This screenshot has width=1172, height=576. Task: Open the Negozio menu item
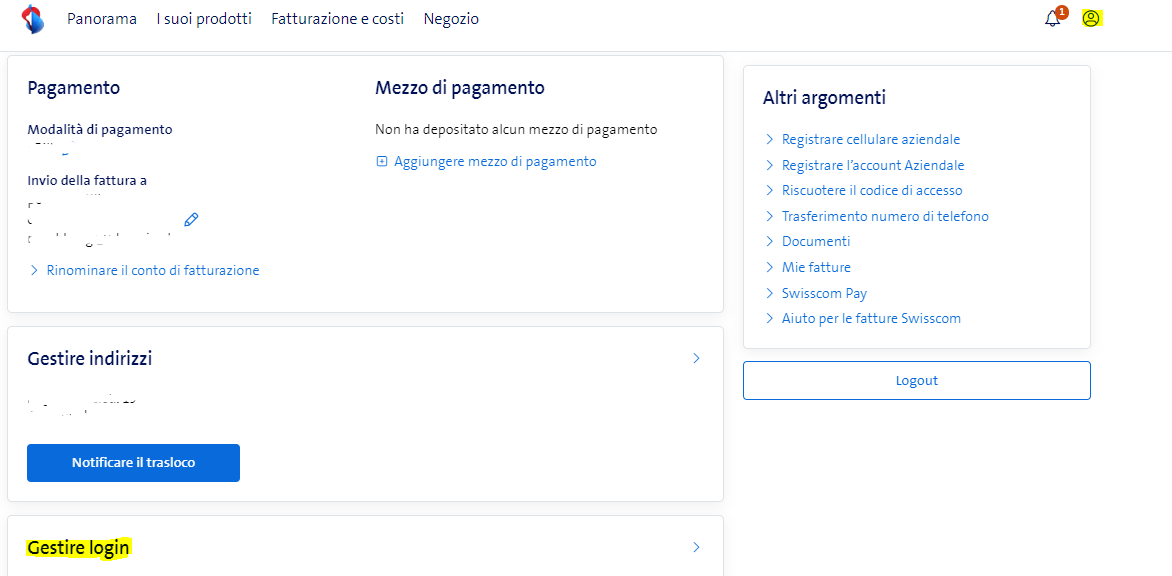point(451,19)
